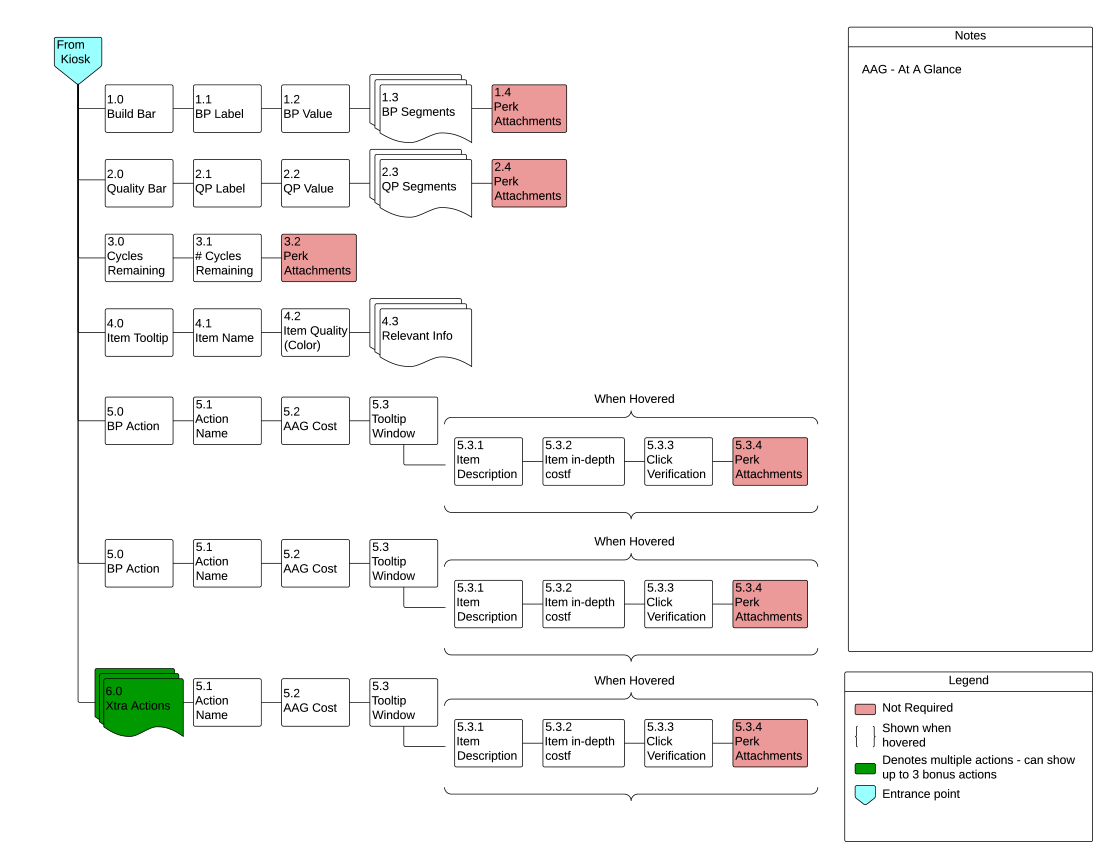Select the AAG - At A Glance note text

pyautogui.click(x=911, y=70)
